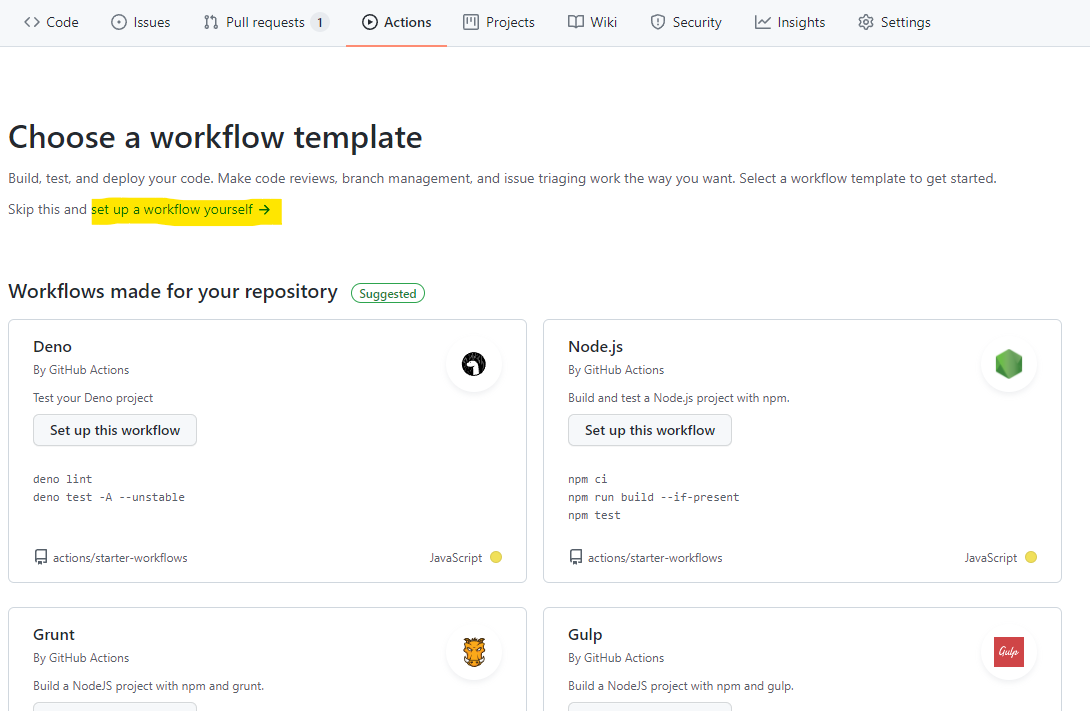Click the repo icon in the Deno card
1090x711 pixels.
coord(41,557)
